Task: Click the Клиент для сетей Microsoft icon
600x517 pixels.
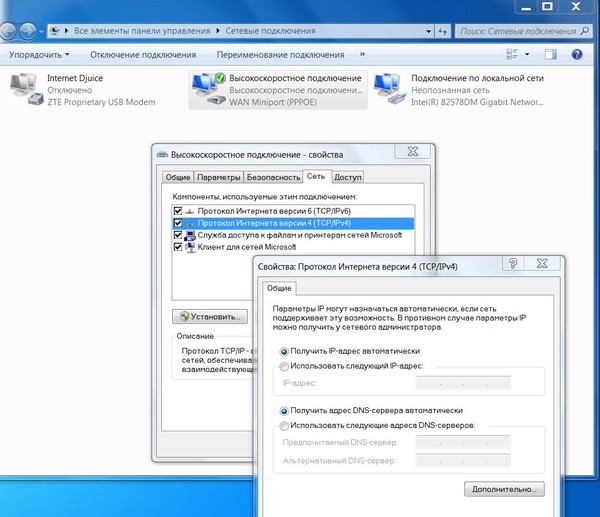Action: (190, 247)
